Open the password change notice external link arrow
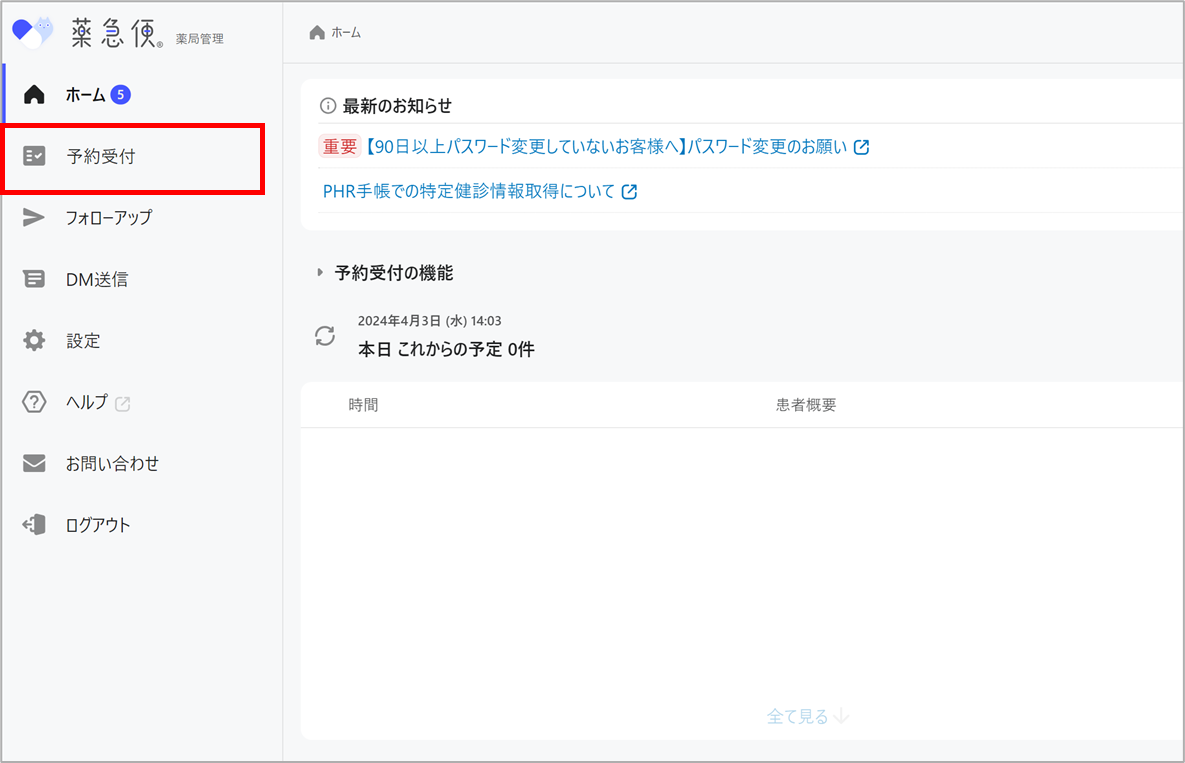Viewport: 1185px width, 763px height. coord(862,146)
